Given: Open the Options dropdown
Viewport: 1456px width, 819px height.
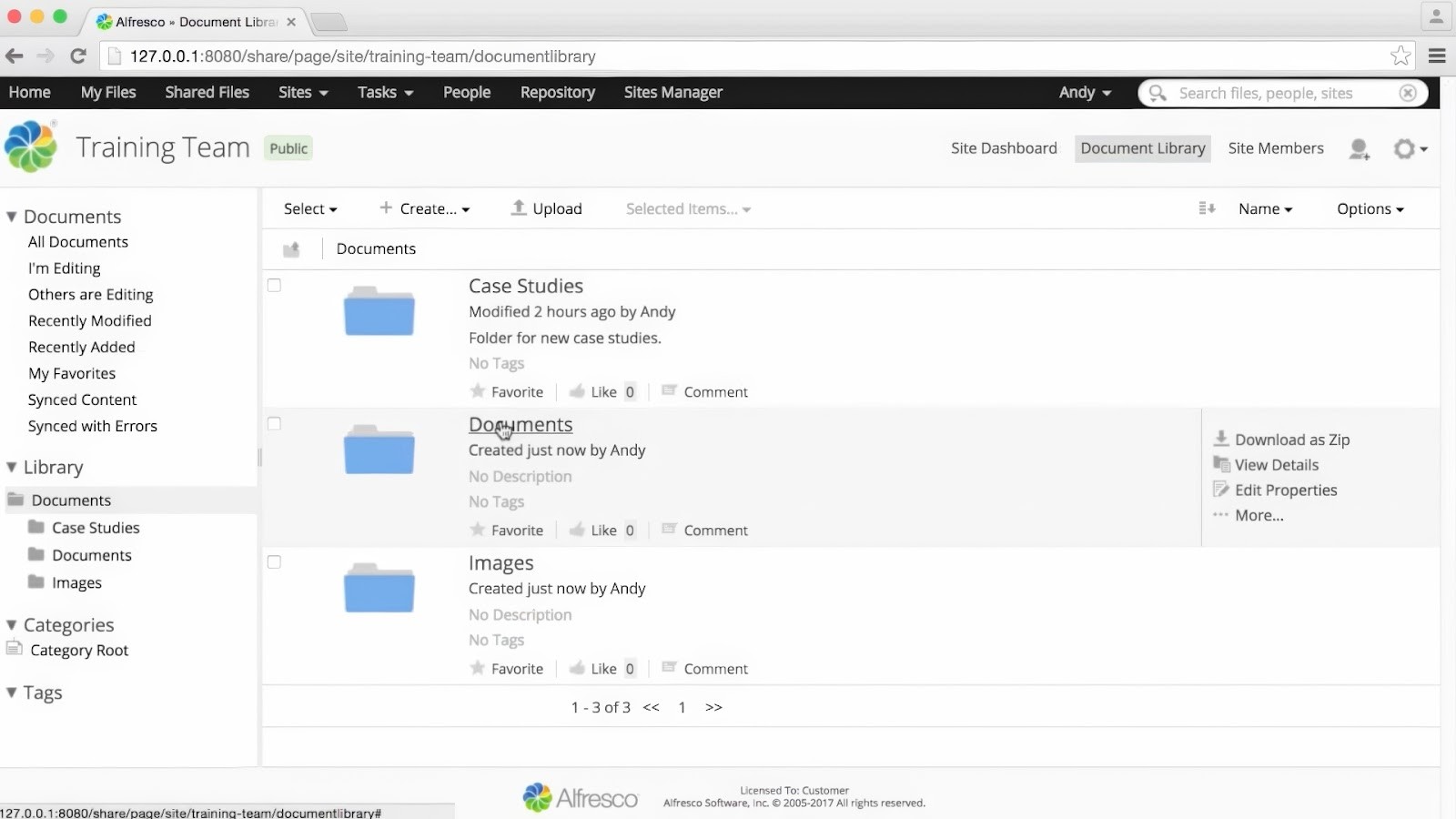Looking at the screenshot, I should pyautogui.click(x=1370, y=208).
